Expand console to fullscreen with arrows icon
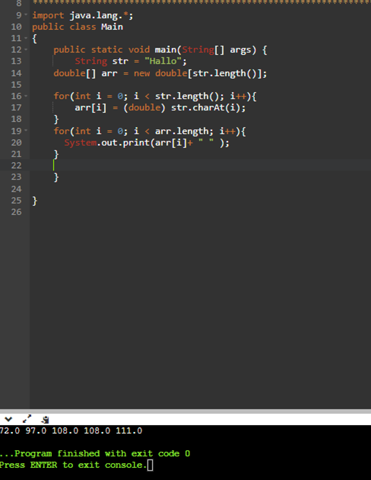Image resolution: width=371 pixels, height=480 pixels. click(x=27, y=419)
